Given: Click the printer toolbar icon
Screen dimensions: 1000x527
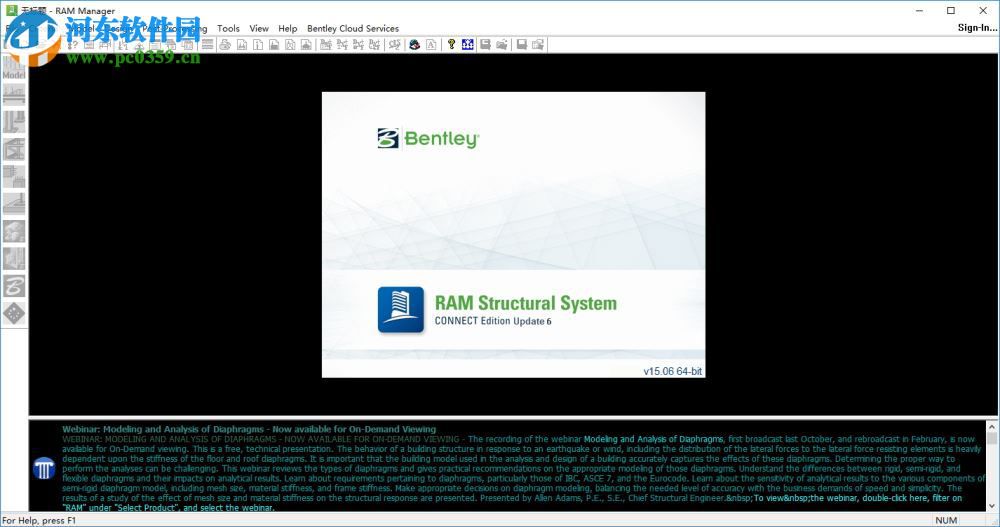Looking at the screenshot, I should (225, 45).
